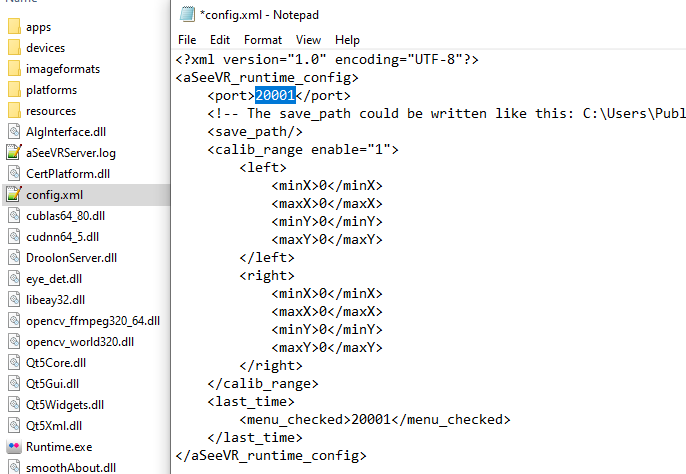
Task: Select the Runtime.exe application icon
Action: coord(14,447)
